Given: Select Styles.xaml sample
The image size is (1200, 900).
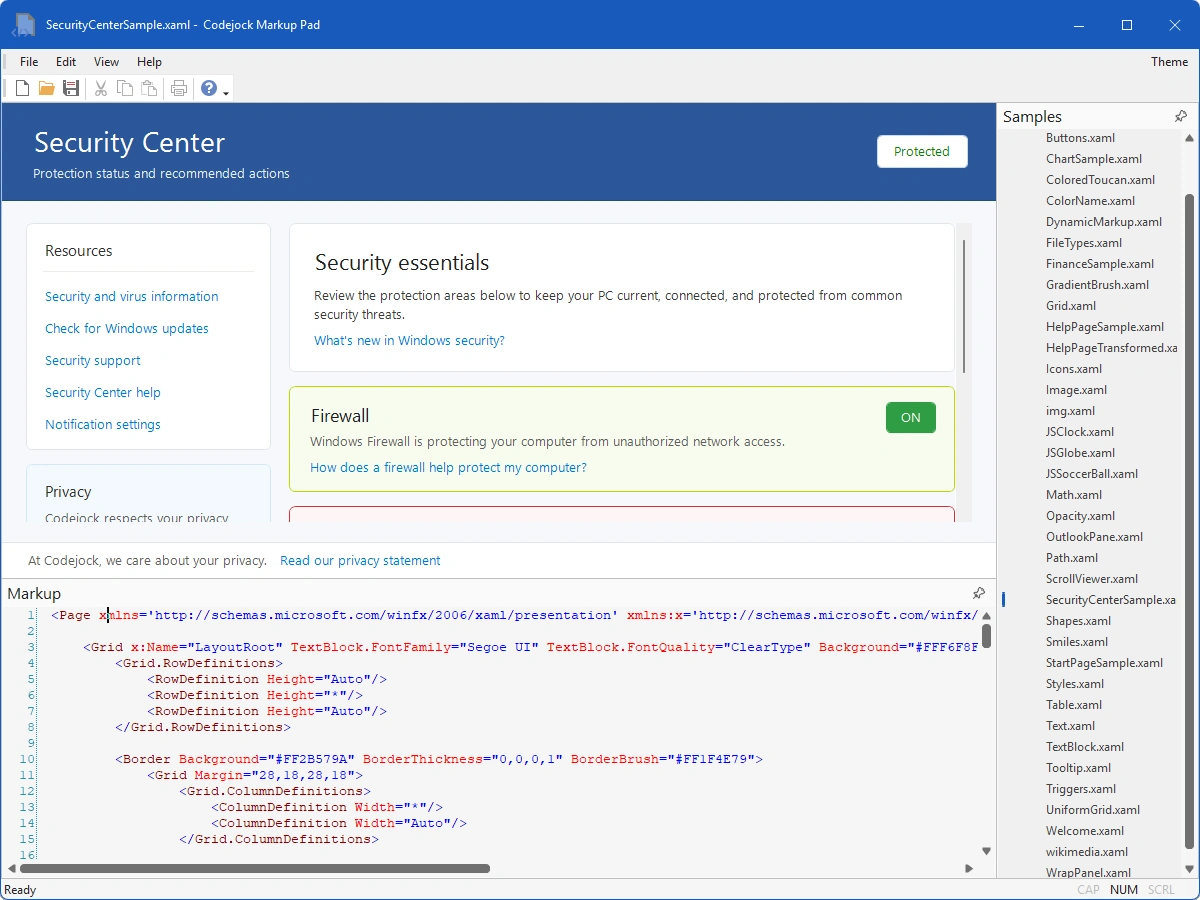Looking at the screenshot, I should point(1075,684).
